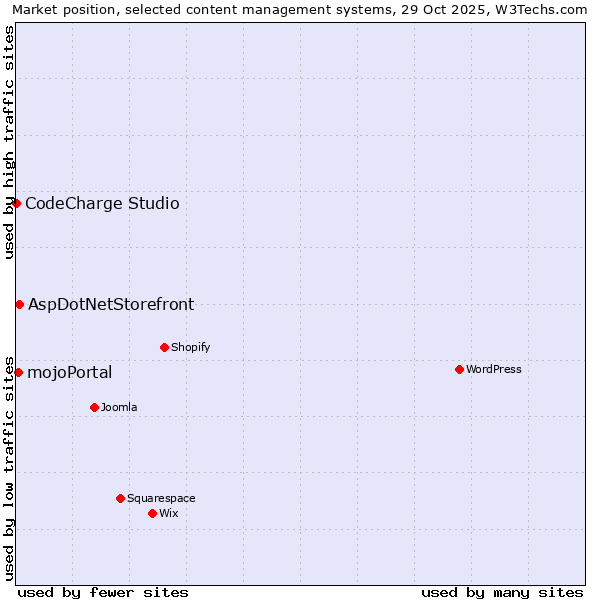Click the Joomla text label
Viewport: 600px width, 600px height.
click(x=119, y=408)
